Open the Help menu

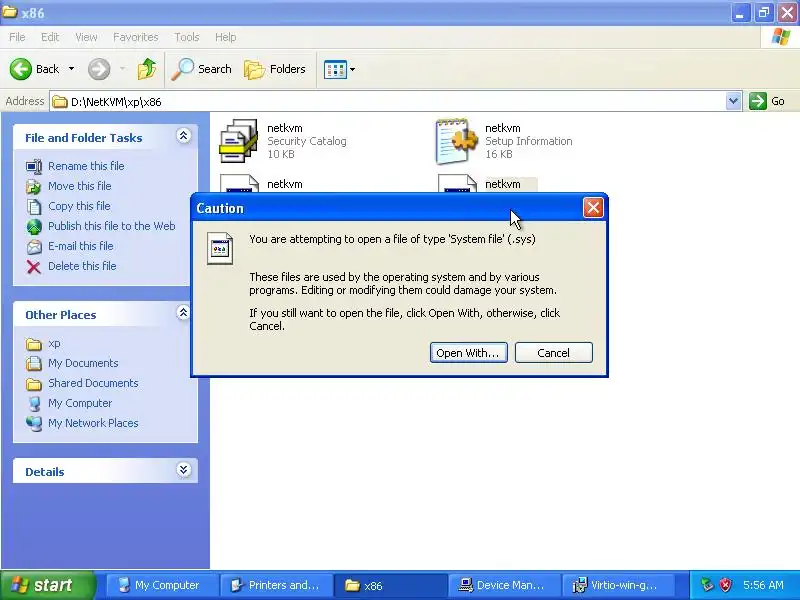[225, 37]
